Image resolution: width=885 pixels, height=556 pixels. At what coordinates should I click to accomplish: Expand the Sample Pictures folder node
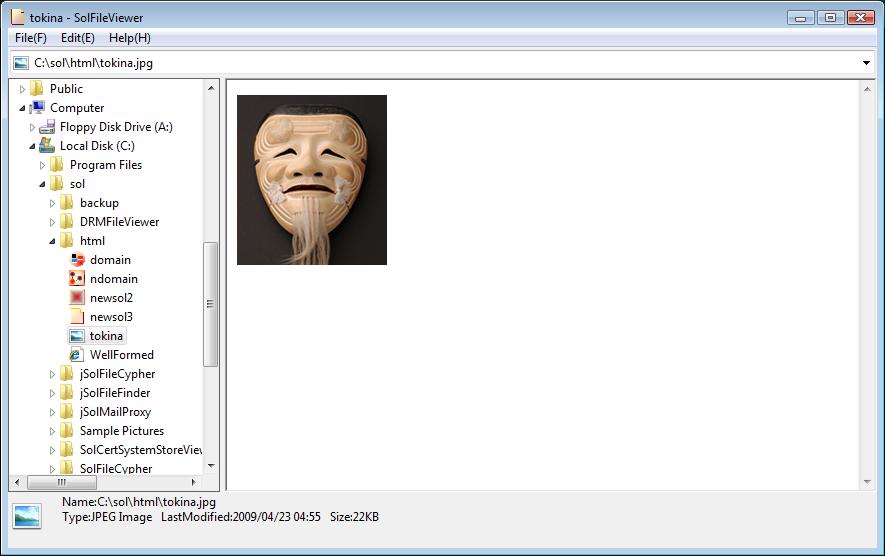[52, 431]
